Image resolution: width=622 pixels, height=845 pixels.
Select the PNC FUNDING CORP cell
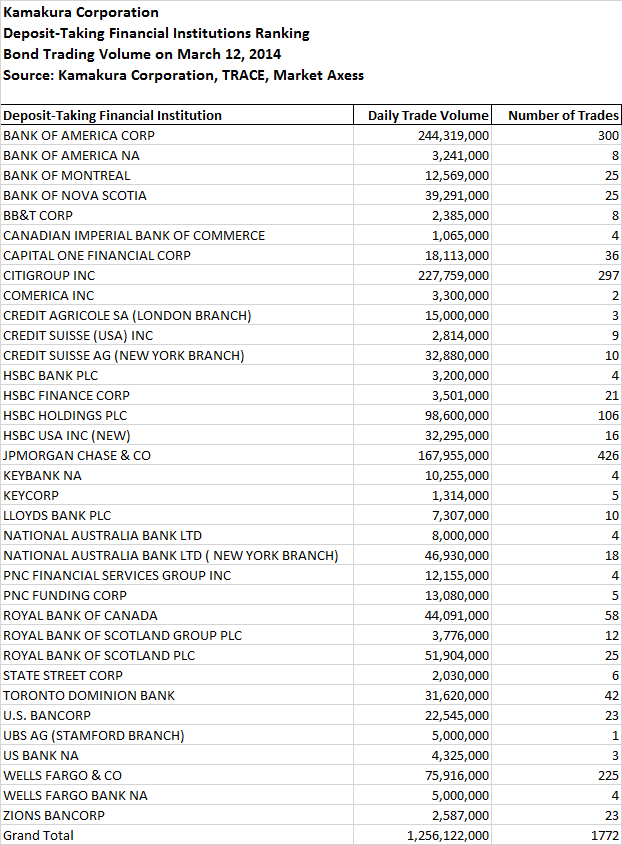tap(177, 595)
